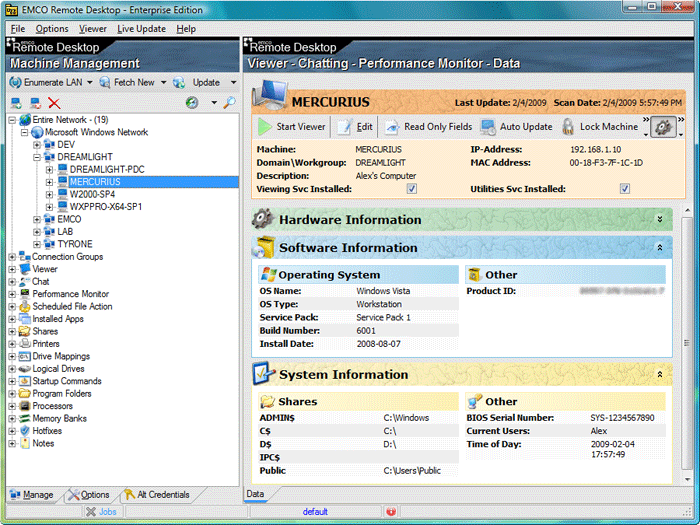Select the Startup Commands tree node
This screenshot has height=525, width=700.
coord(67,381)
